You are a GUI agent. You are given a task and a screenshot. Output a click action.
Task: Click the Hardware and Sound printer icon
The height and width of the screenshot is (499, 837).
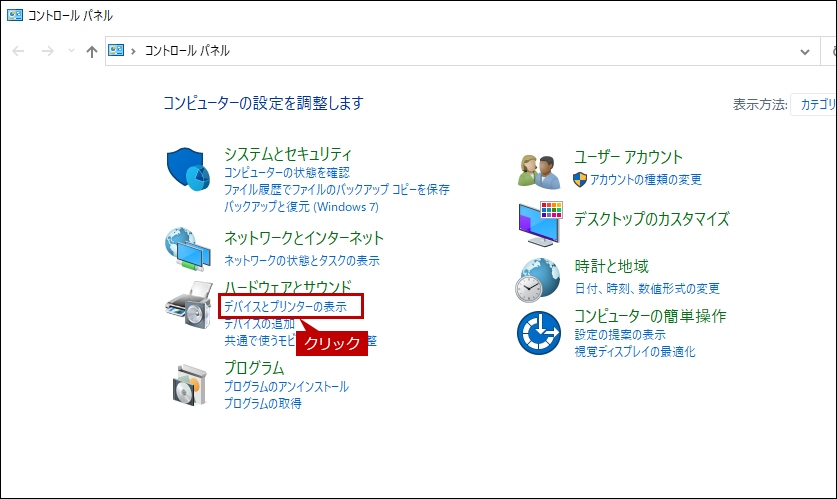tap(189, 305)
